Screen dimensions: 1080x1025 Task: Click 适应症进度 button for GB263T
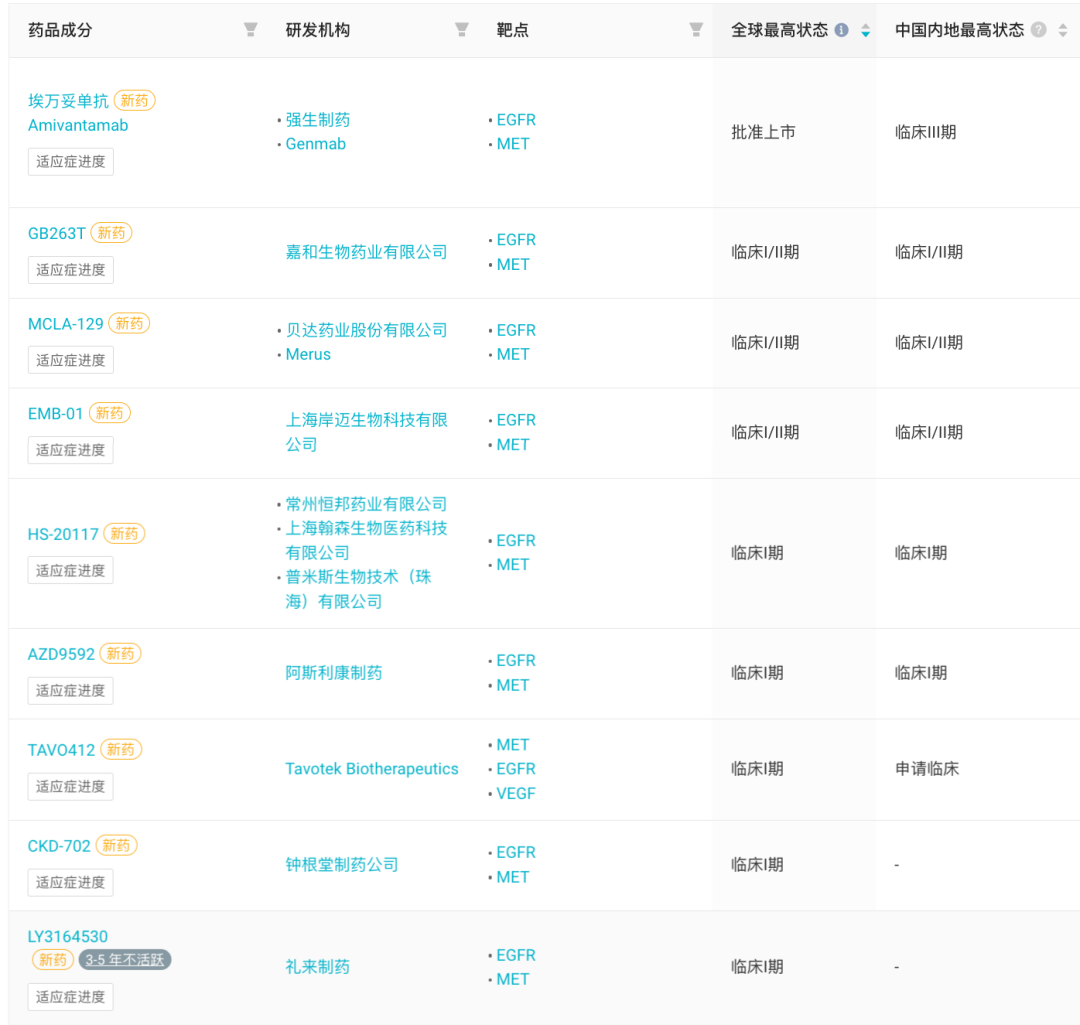pos(70,270)
